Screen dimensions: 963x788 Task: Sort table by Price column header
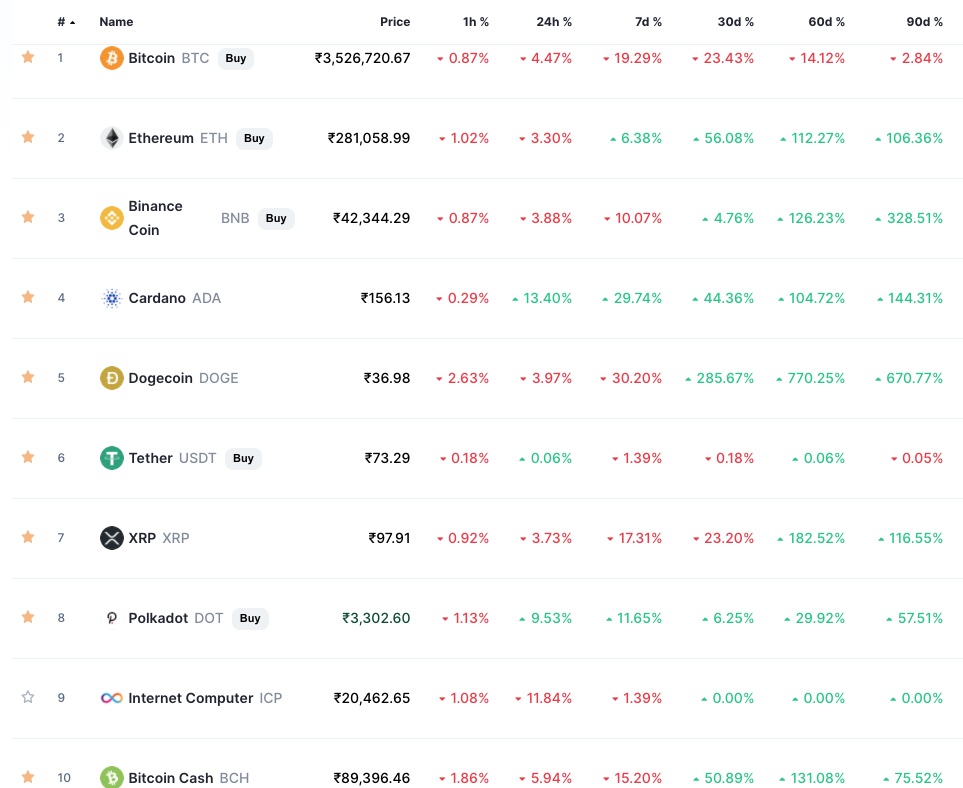395,22
